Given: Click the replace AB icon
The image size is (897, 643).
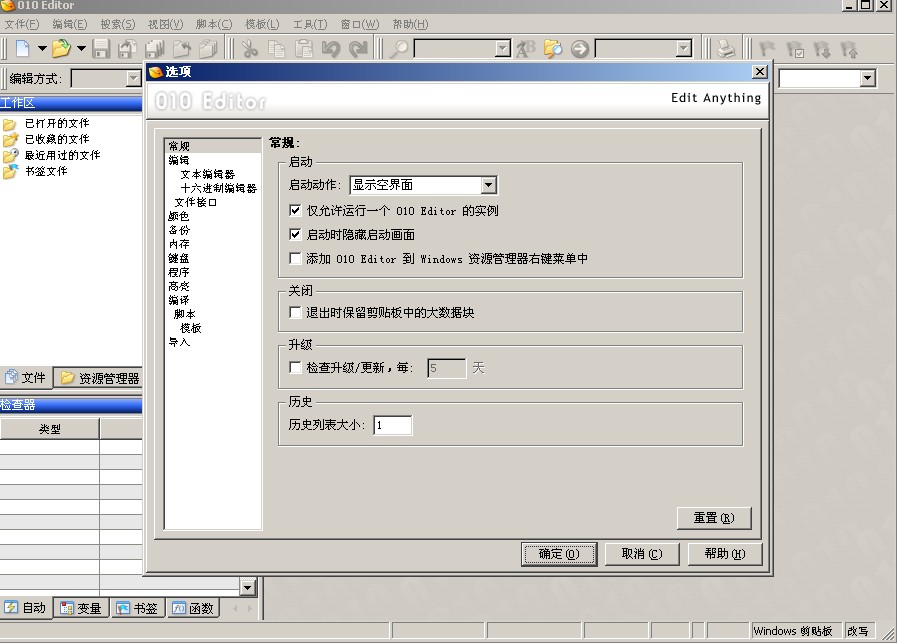Looking at the screenshot, I should [x=525, y=49].
